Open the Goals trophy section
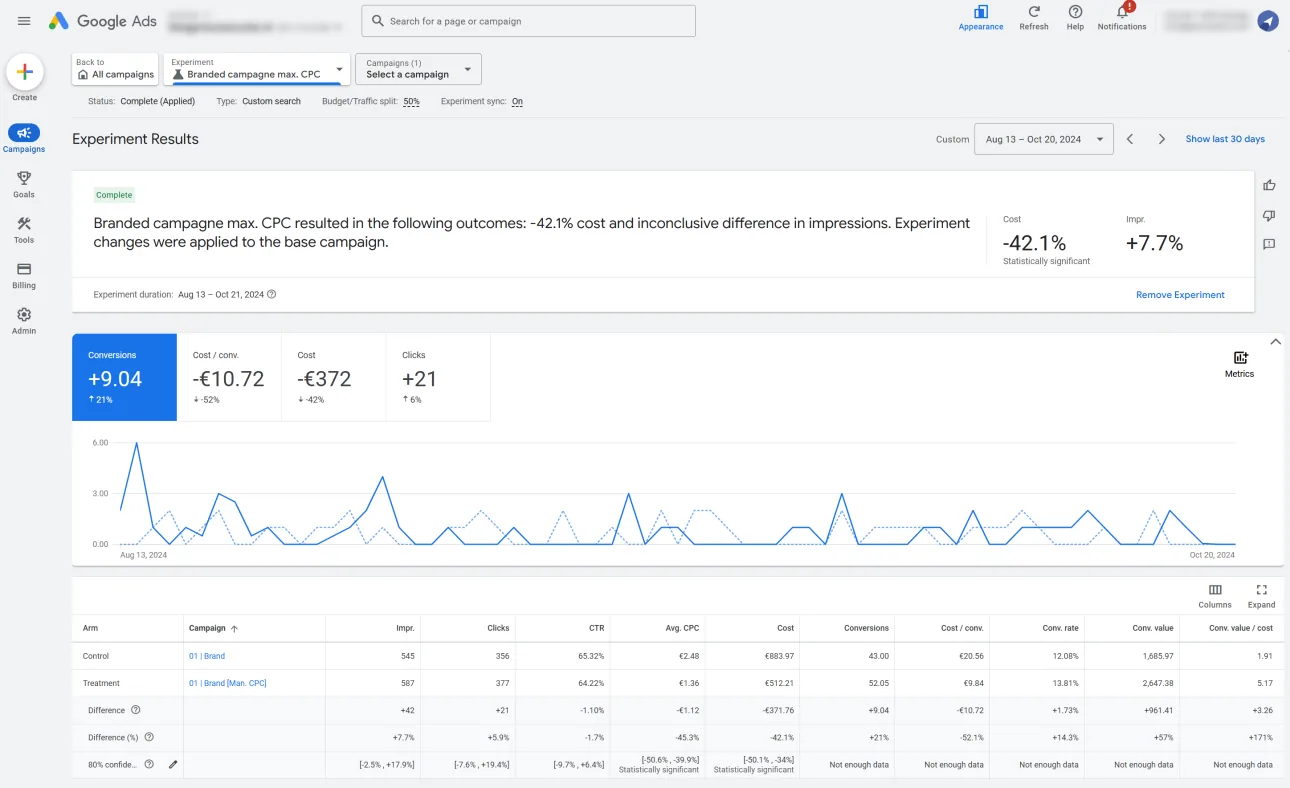 (24, 184)
